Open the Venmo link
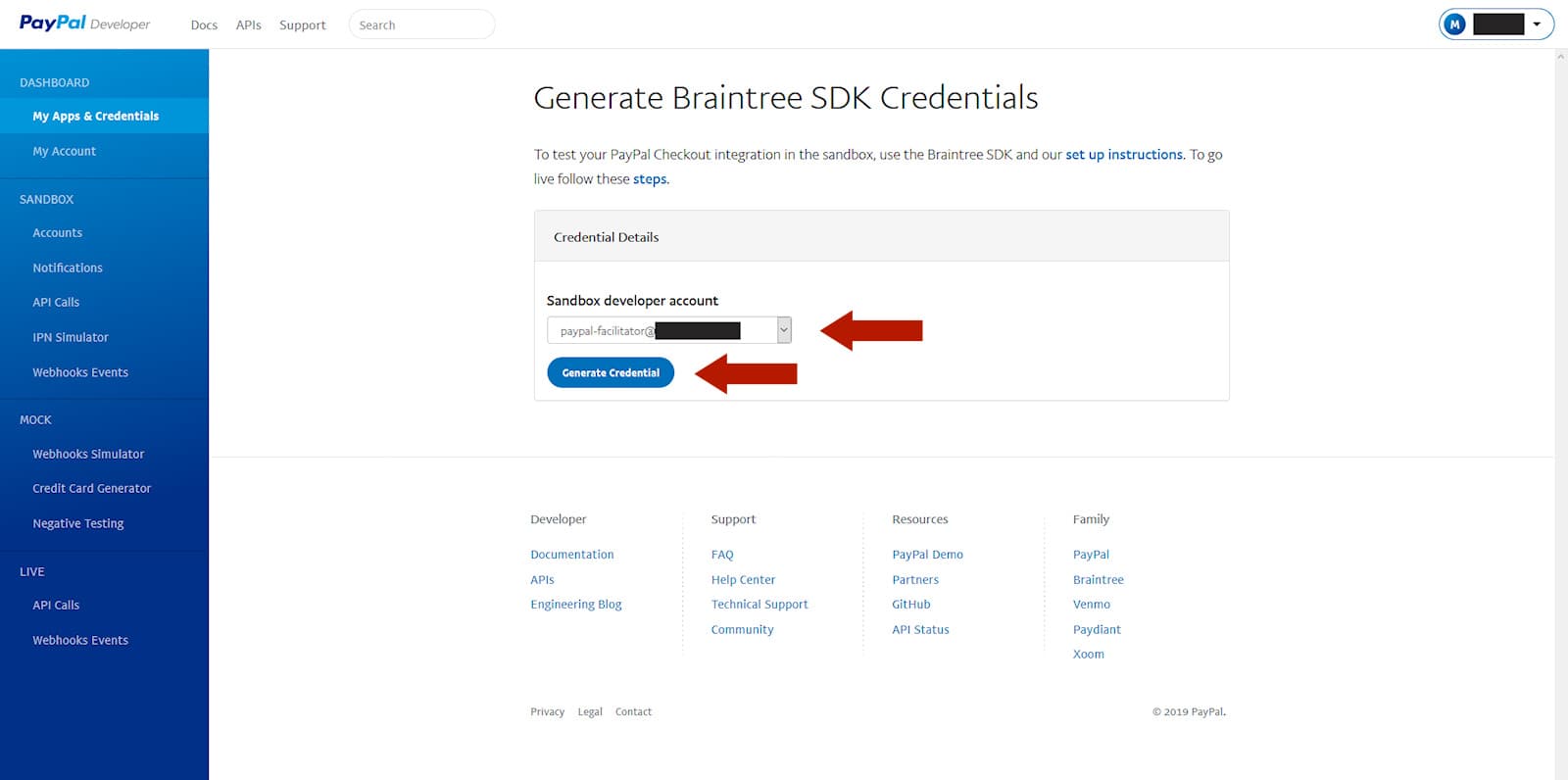The width and height of the screenshot is (1568, 780). [x=1092, y=604]
